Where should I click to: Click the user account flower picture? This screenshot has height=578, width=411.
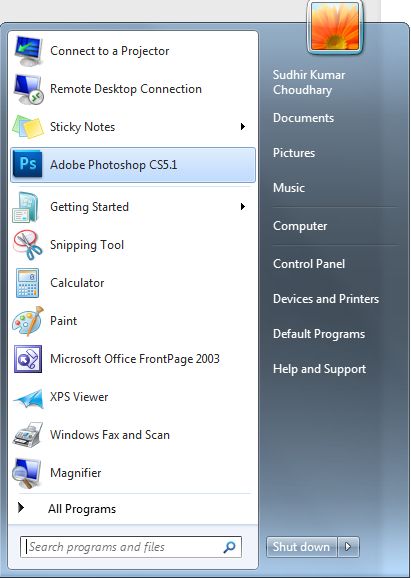335,26
